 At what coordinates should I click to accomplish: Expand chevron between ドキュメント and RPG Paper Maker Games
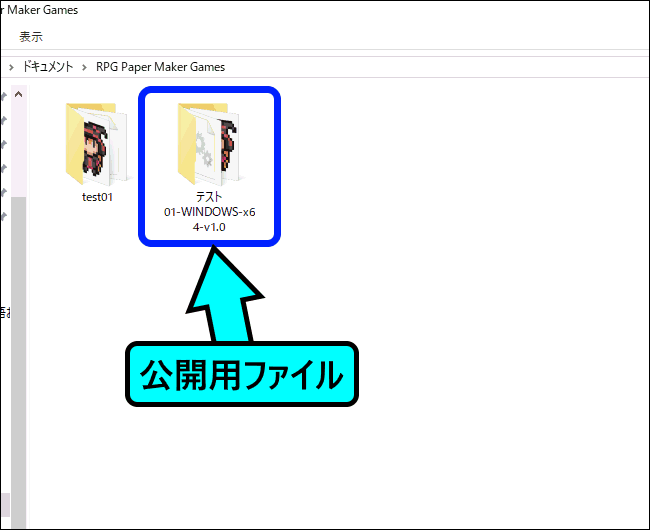coord(85,67)
